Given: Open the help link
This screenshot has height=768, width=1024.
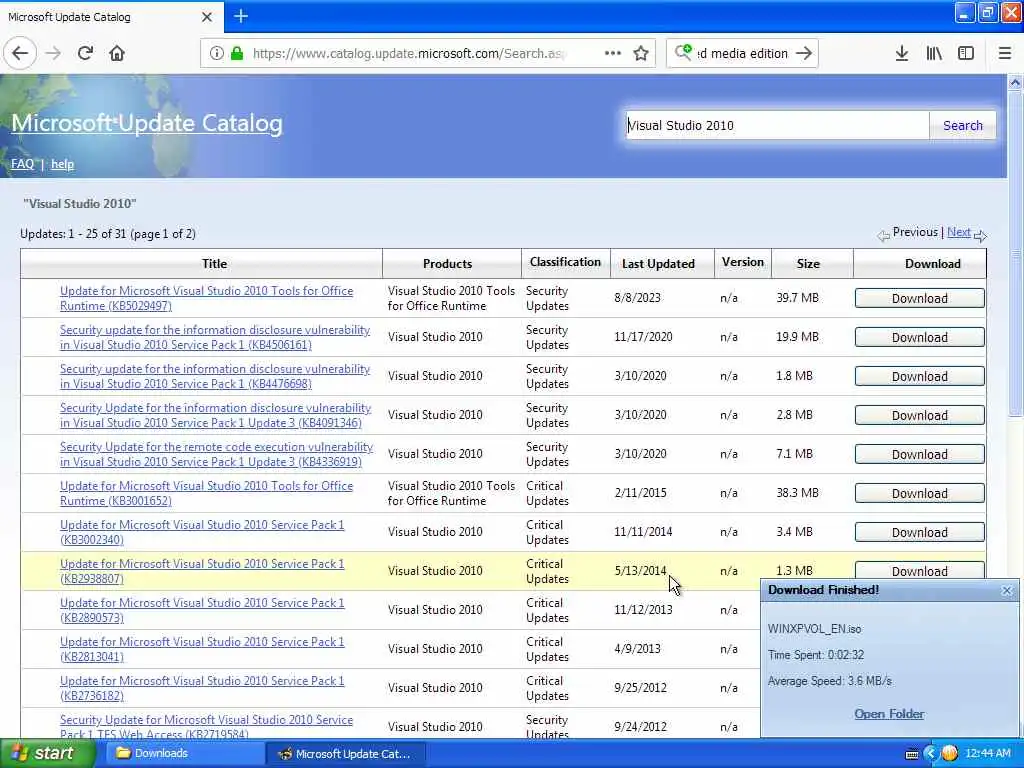Looking at the screenshot, I should (x=63, y=164).
